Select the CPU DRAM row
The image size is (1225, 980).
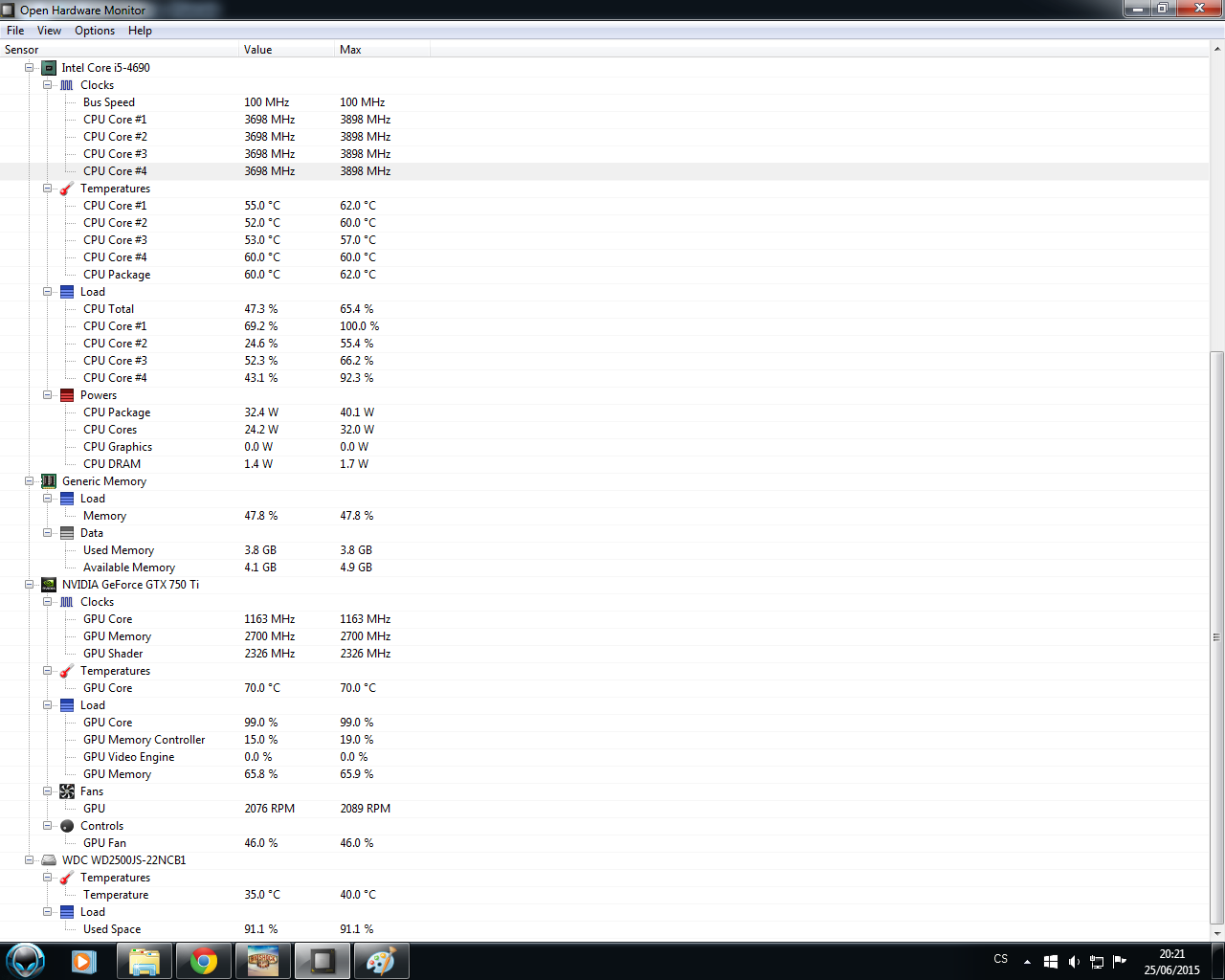pyautogui.click(x=605, y=464)
